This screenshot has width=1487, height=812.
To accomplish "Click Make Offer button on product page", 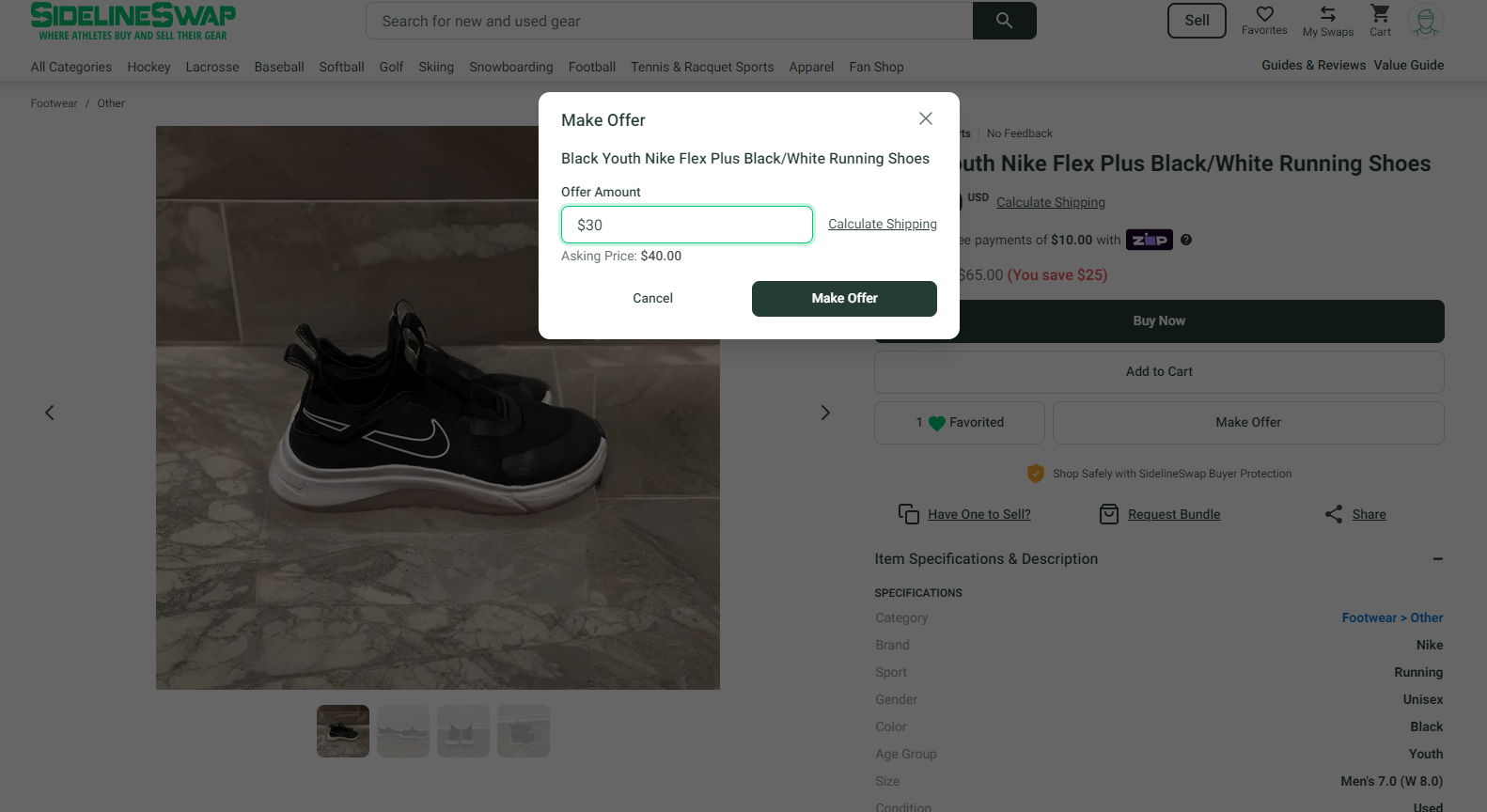I will (1248, 423).
